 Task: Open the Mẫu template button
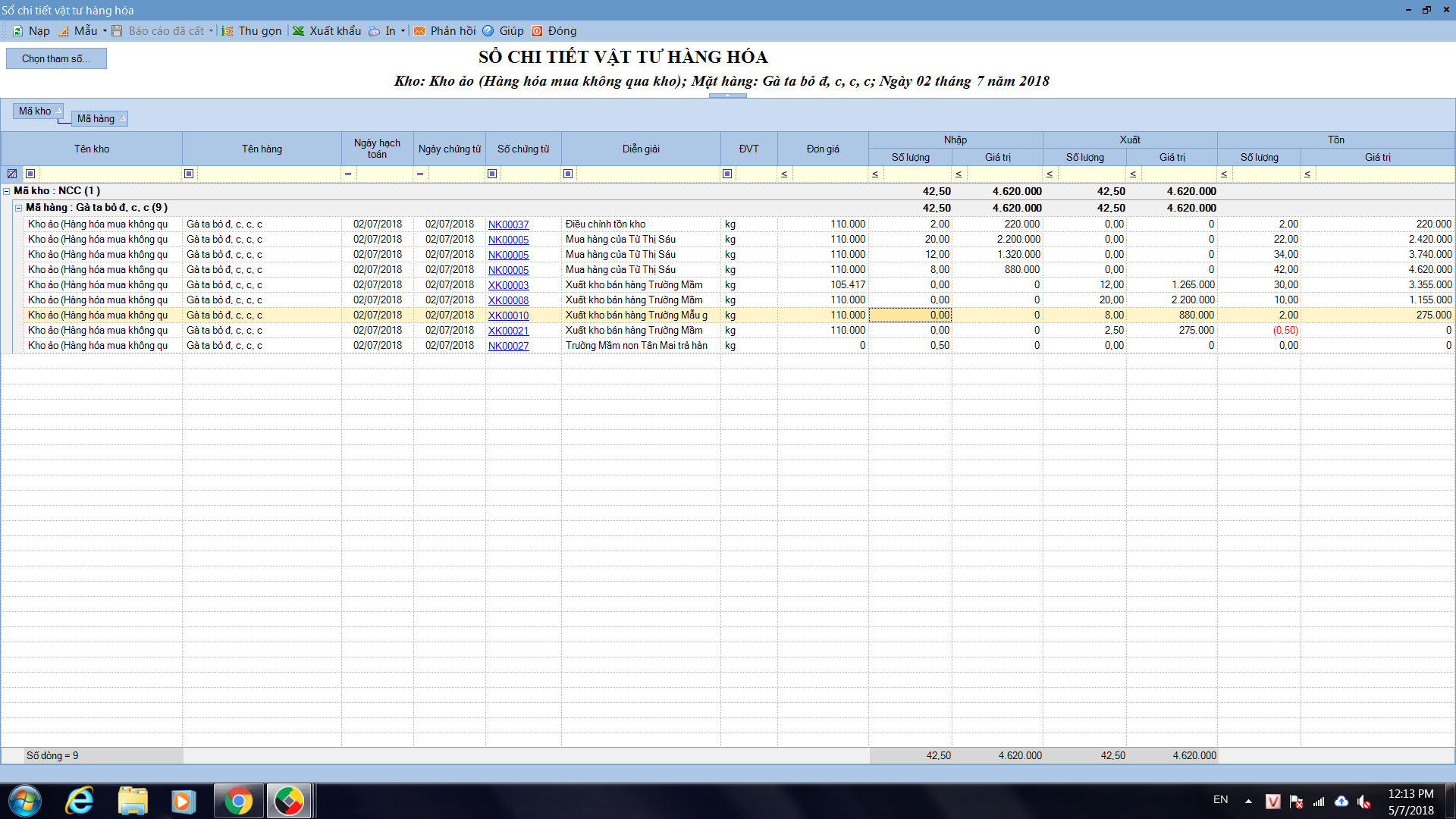coord(78,31)
